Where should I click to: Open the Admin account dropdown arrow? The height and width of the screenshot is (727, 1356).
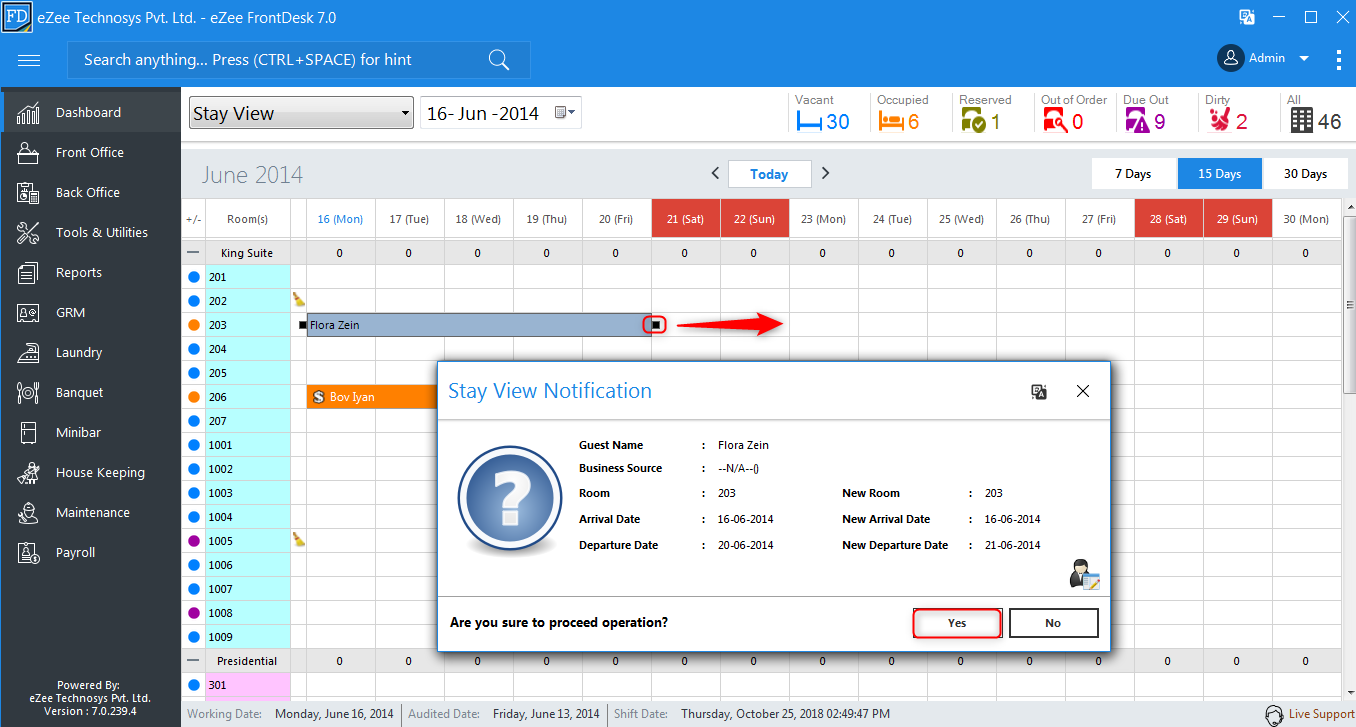coord(1304,59)
